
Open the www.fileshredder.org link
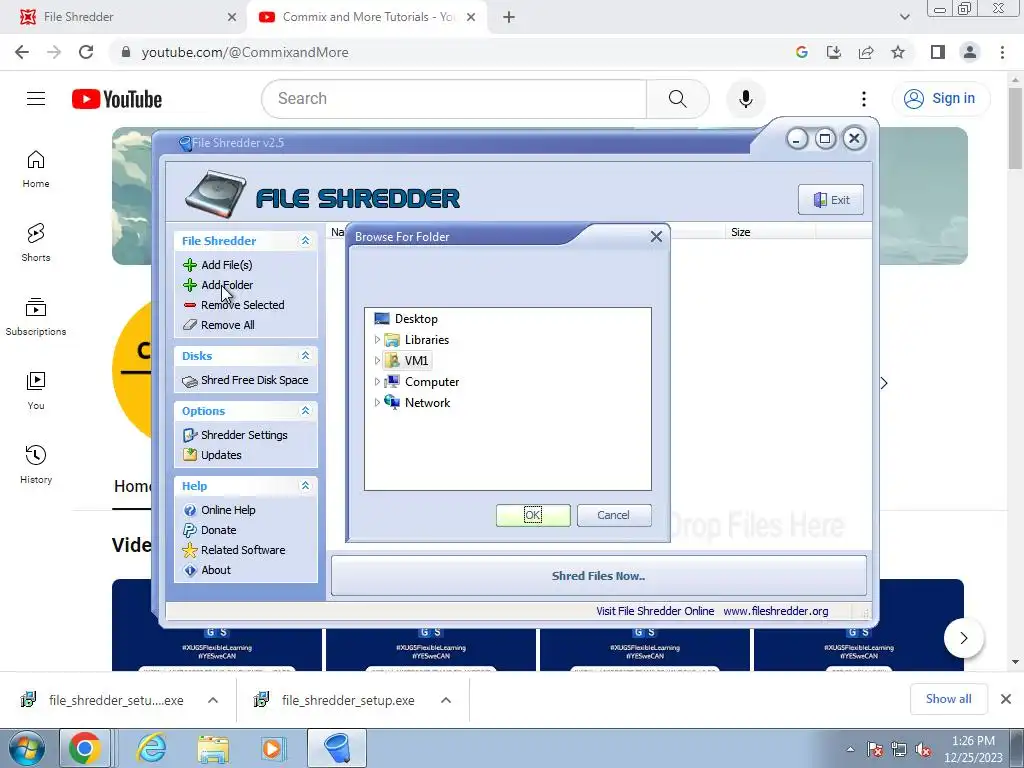coord(776,611)
